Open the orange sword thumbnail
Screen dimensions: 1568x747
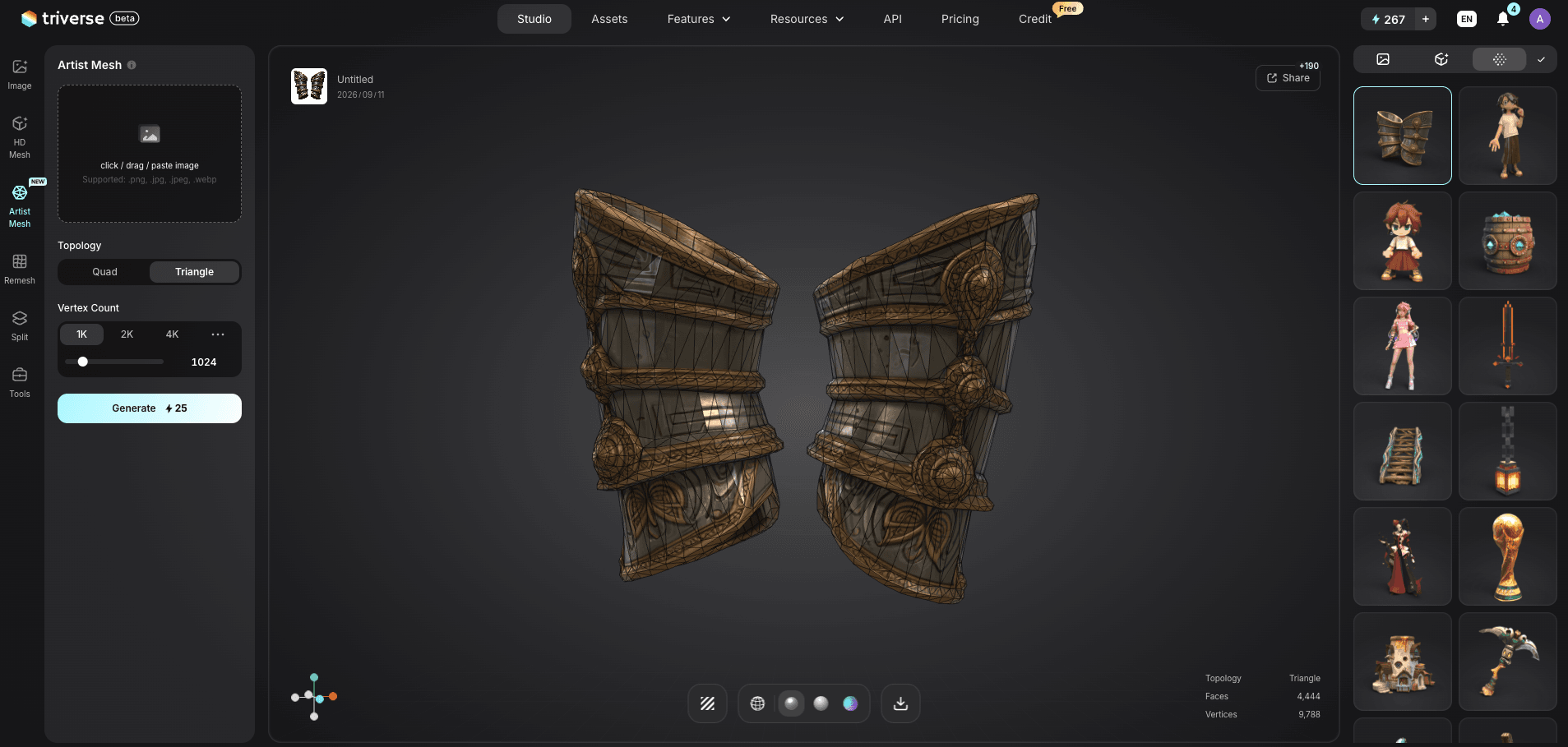click(1508, 346)
